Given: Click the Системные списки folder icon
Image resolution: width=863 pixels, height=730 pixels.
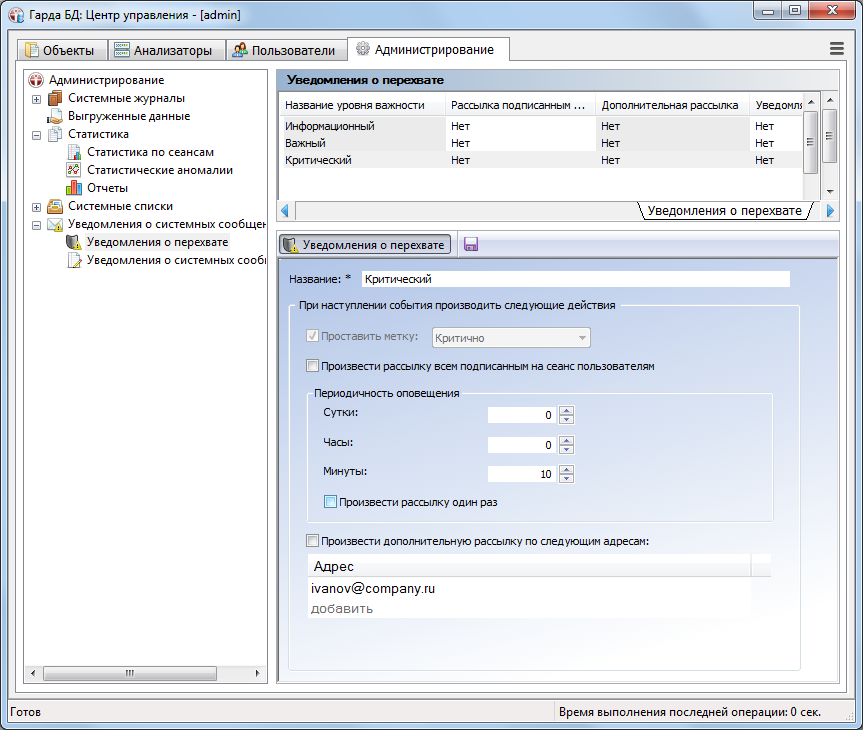Looking at the screenshot, I should tap(55, 206).
